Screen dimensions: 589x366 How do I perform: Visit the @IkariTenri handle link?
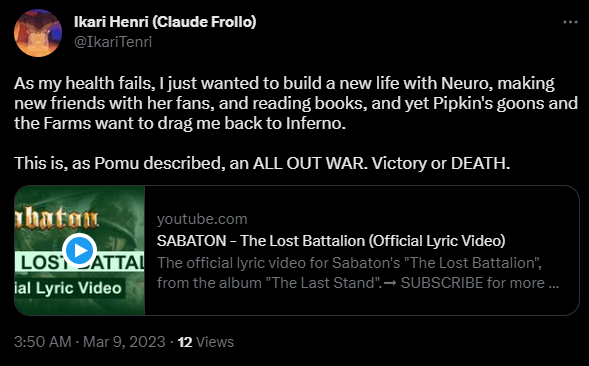(113, 42)
